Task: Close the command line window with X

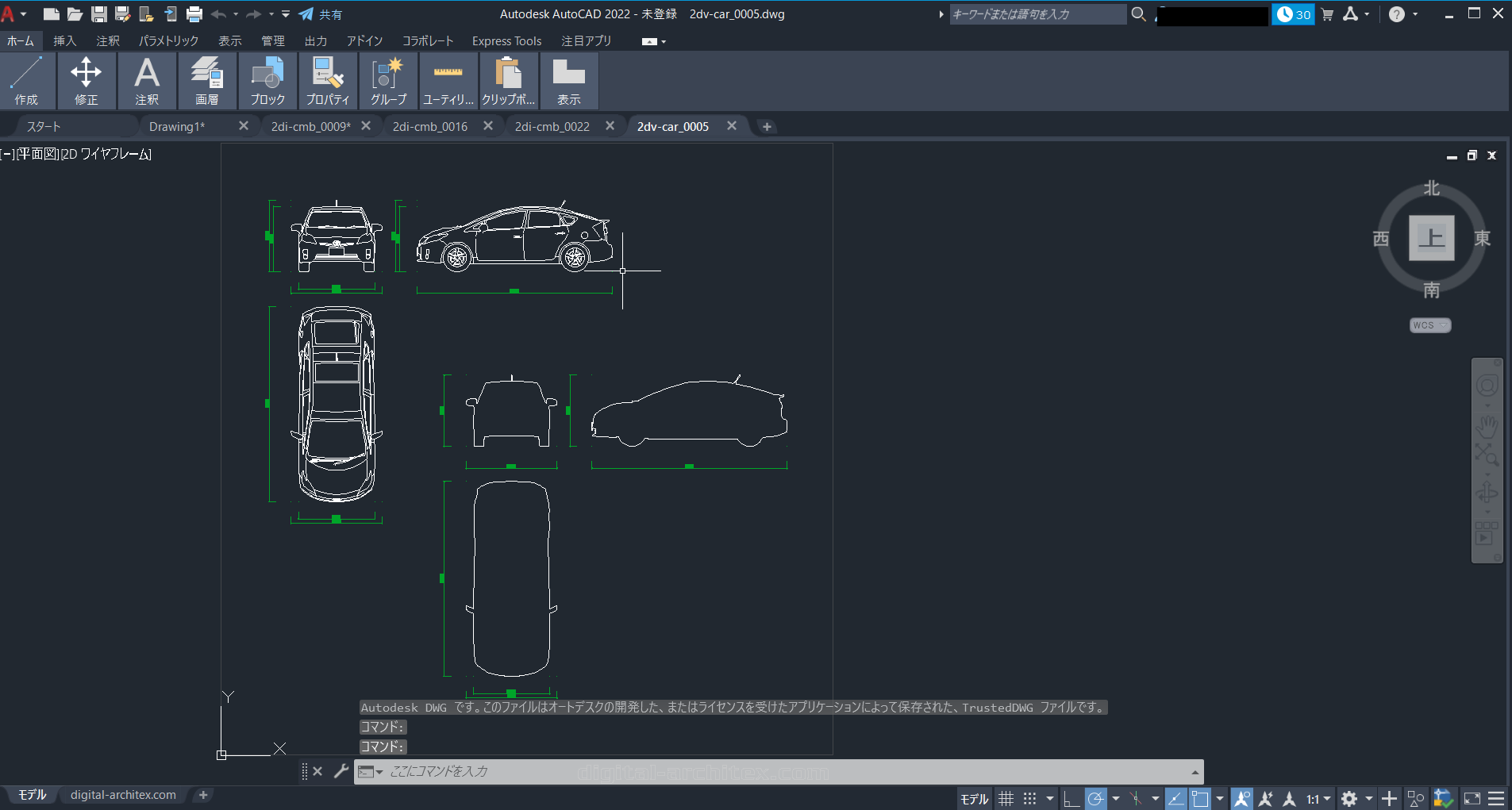Action: (x=317, y=771)
